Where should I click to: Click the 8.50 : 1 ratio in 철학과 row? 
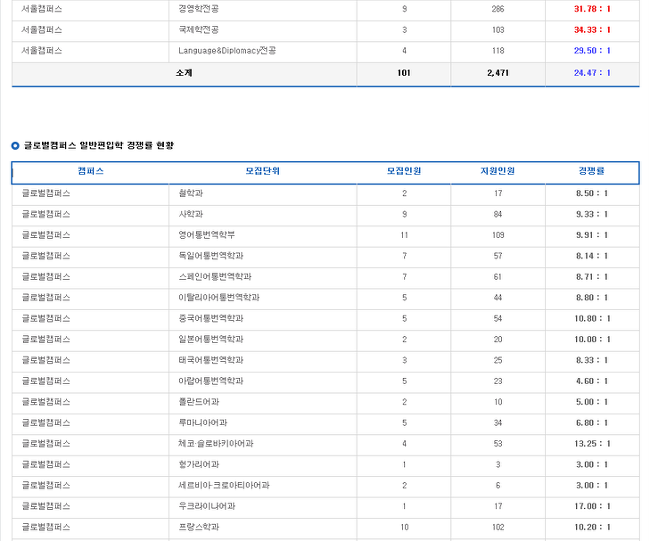tap(592, 193)
